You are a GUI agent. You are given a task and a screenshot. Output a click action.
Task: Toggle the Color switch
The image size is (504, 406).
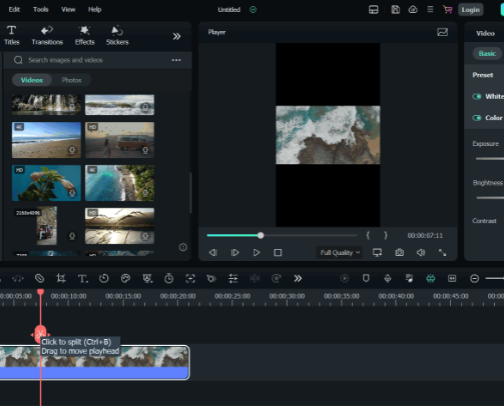(x=477, y=118)
